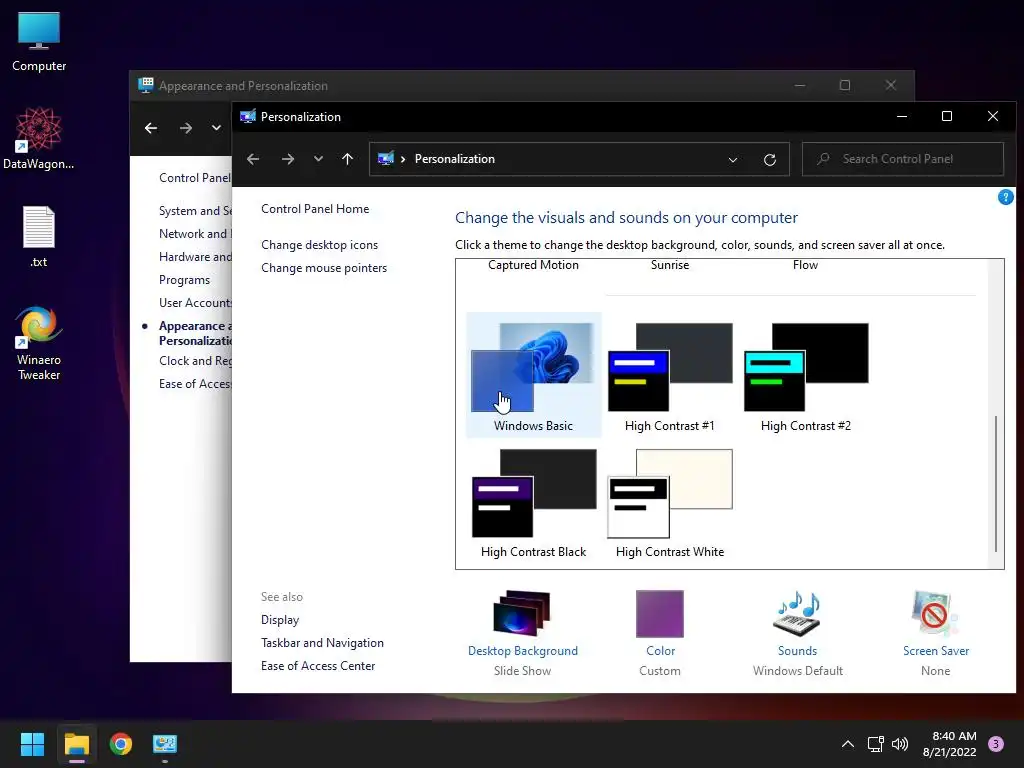The image size is (1024, 768).
Task: Open Change desktop icons link
Action: pos(319,245)
